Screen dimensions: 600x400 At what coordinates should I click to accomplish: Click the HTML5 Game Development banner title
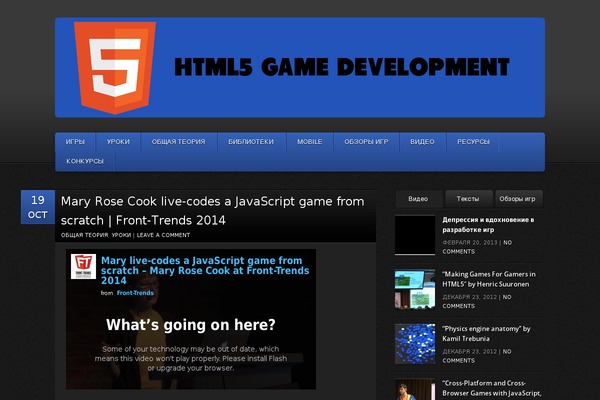342,67
